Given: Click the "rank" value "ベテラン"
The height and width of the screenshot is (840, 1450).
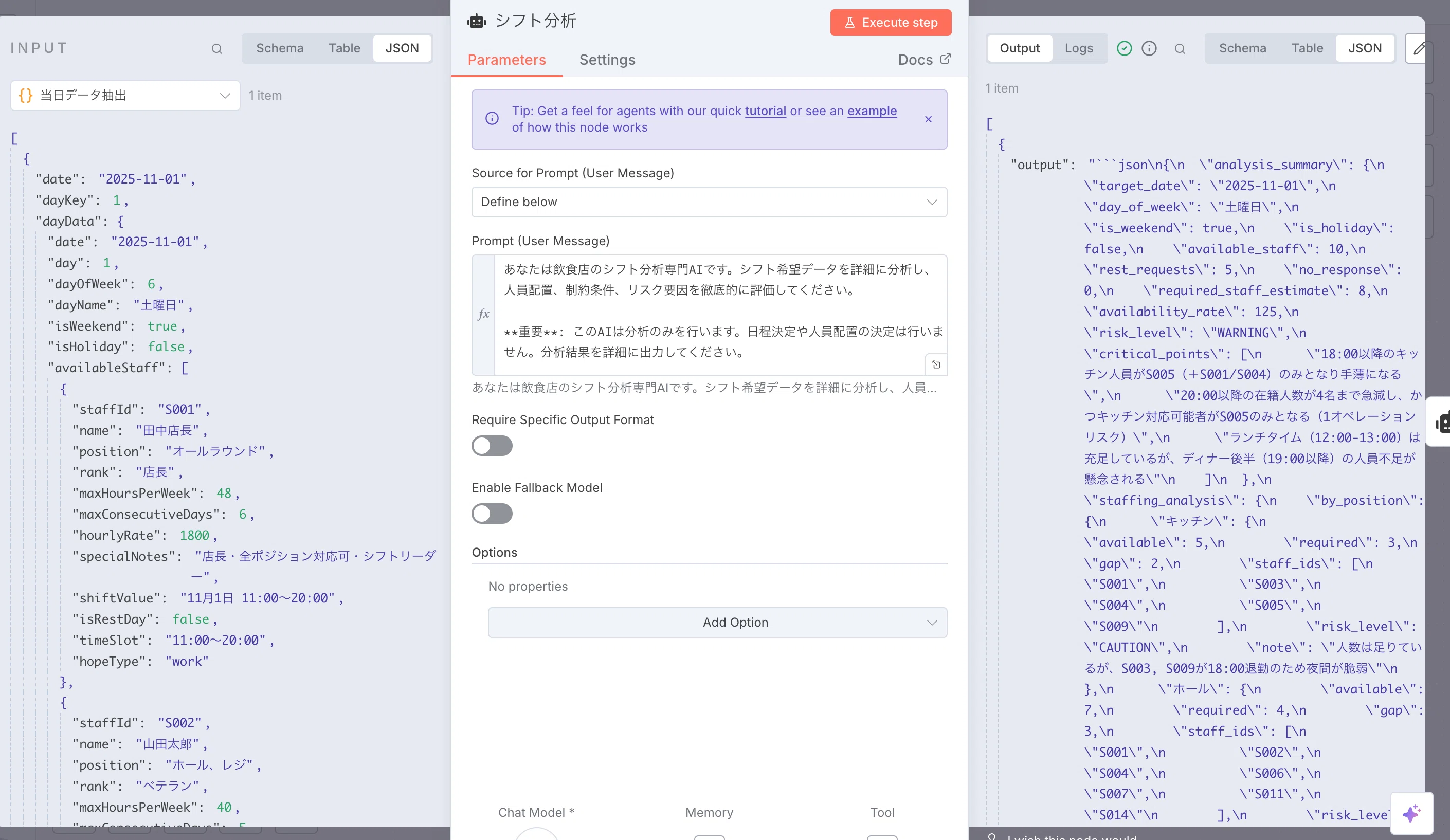Looking at the screenshot, I should [168, 787].
